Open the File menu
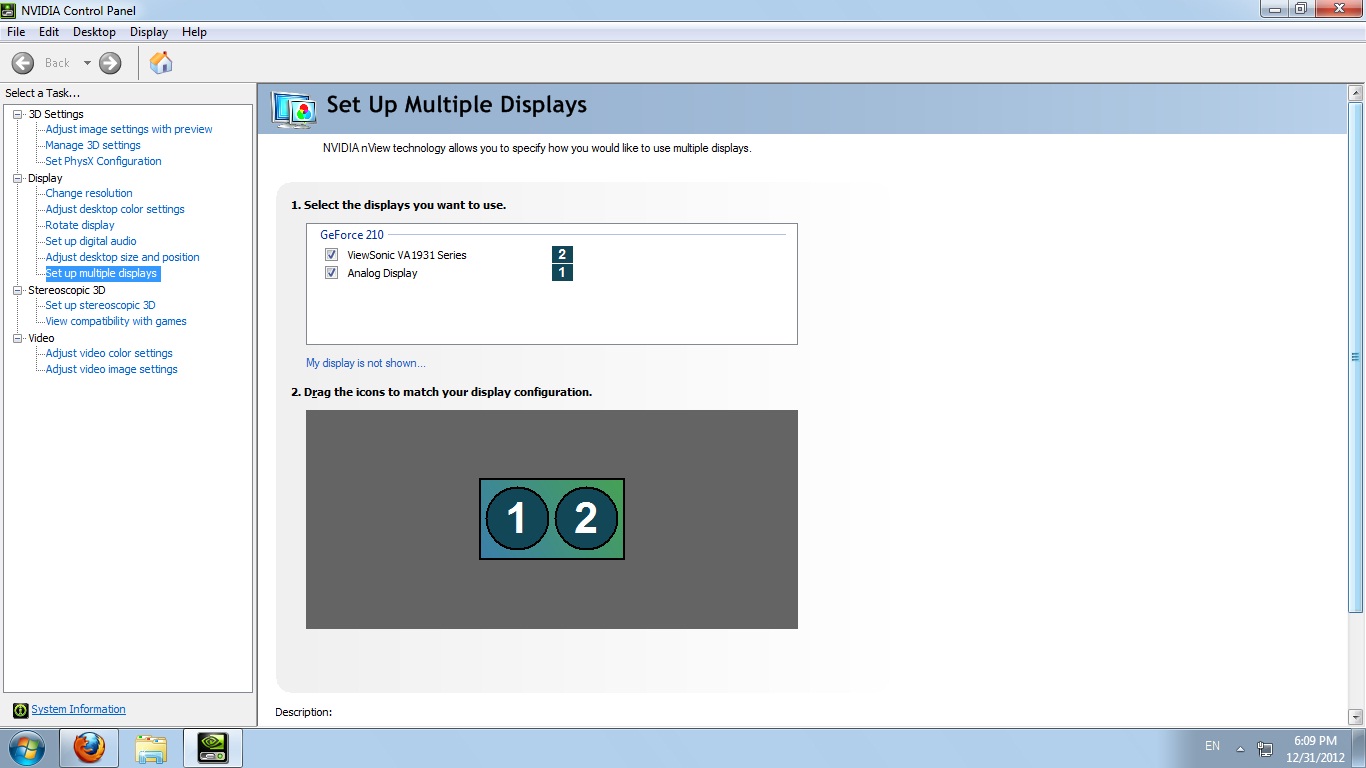The image size is (1366, 768). click(15, 32)
